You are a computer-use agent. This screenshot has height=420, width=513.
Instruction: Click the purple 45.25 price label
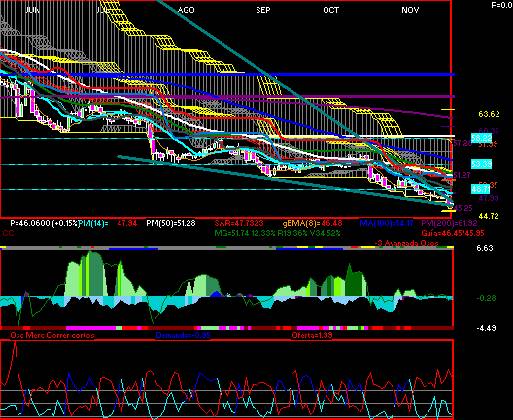(463, 208)
